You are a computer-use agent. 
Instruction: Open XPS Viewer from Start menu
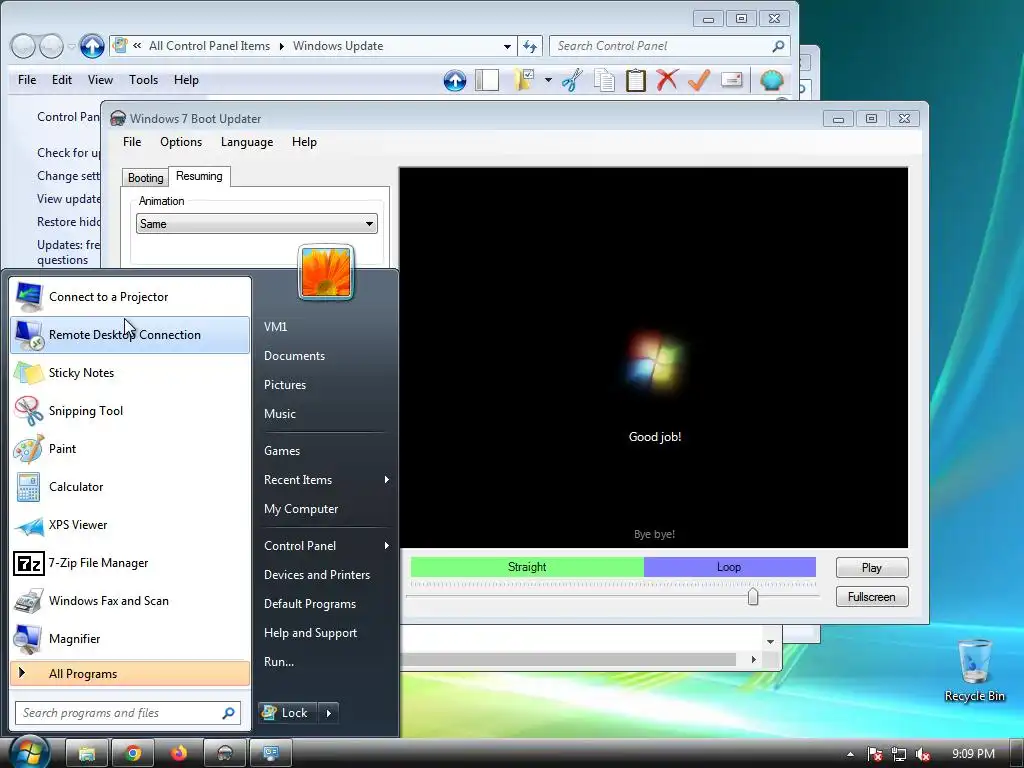130,525
